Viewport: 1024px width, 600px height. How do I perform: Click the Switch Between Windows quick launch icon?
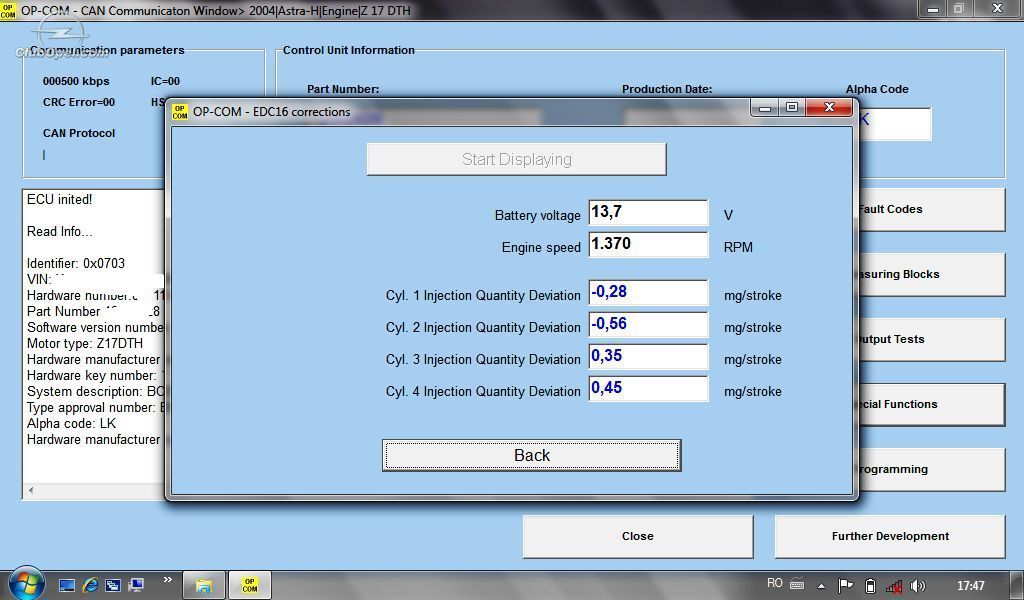(x=113, y=585)
